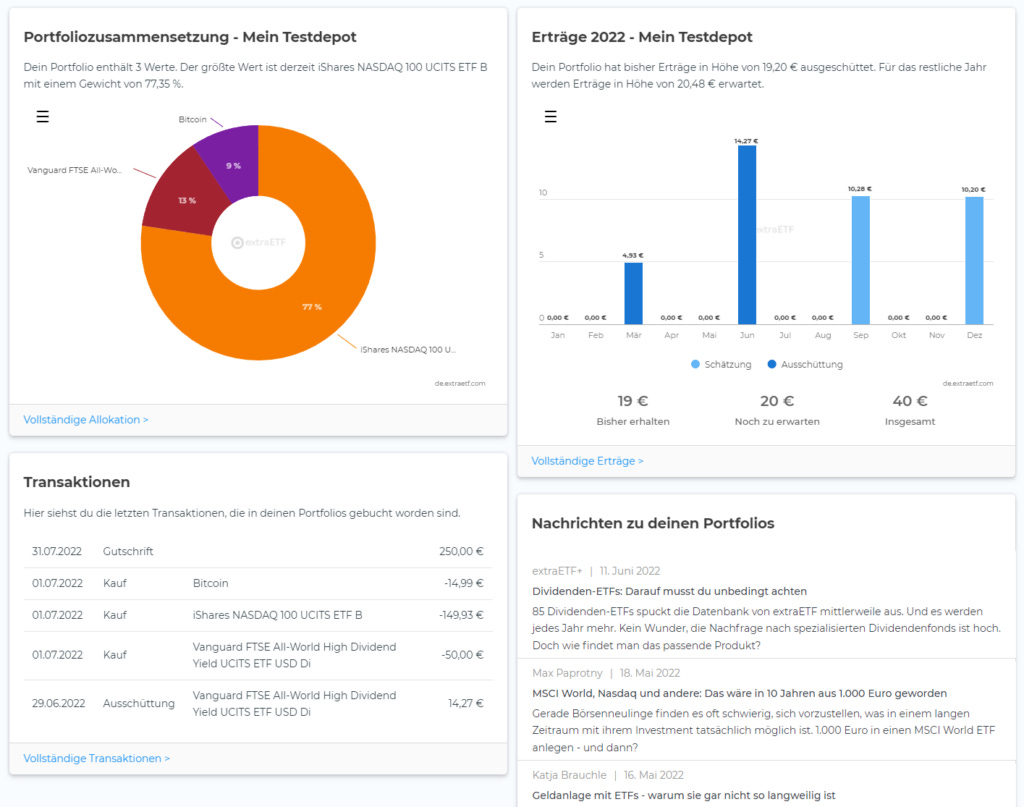Click the December 10,20 € estimate bar
The width and height of the screenshot is (1024, 807).
point(974,261)
